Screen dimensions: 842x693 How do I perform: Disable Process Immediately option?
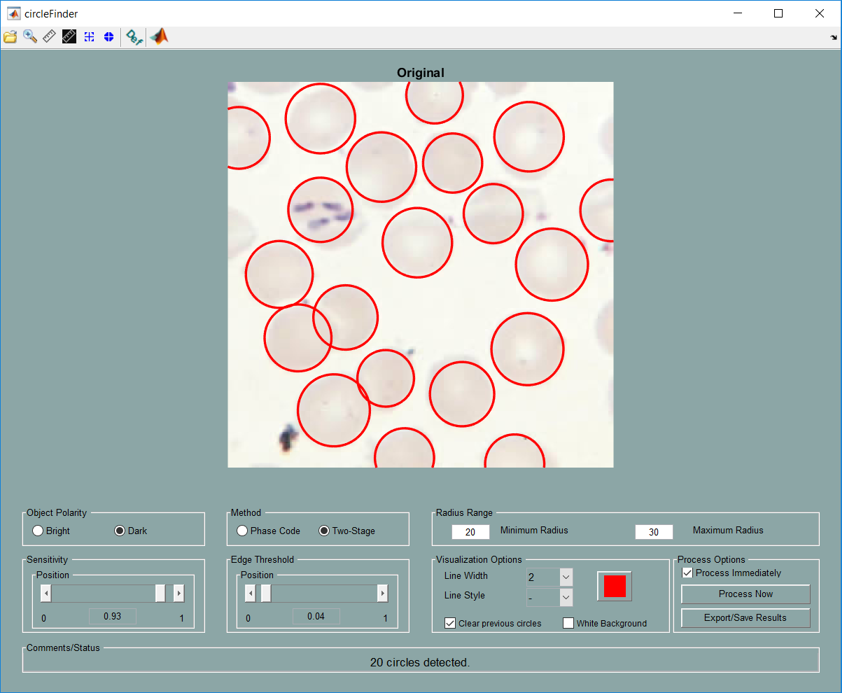(687, 573)
